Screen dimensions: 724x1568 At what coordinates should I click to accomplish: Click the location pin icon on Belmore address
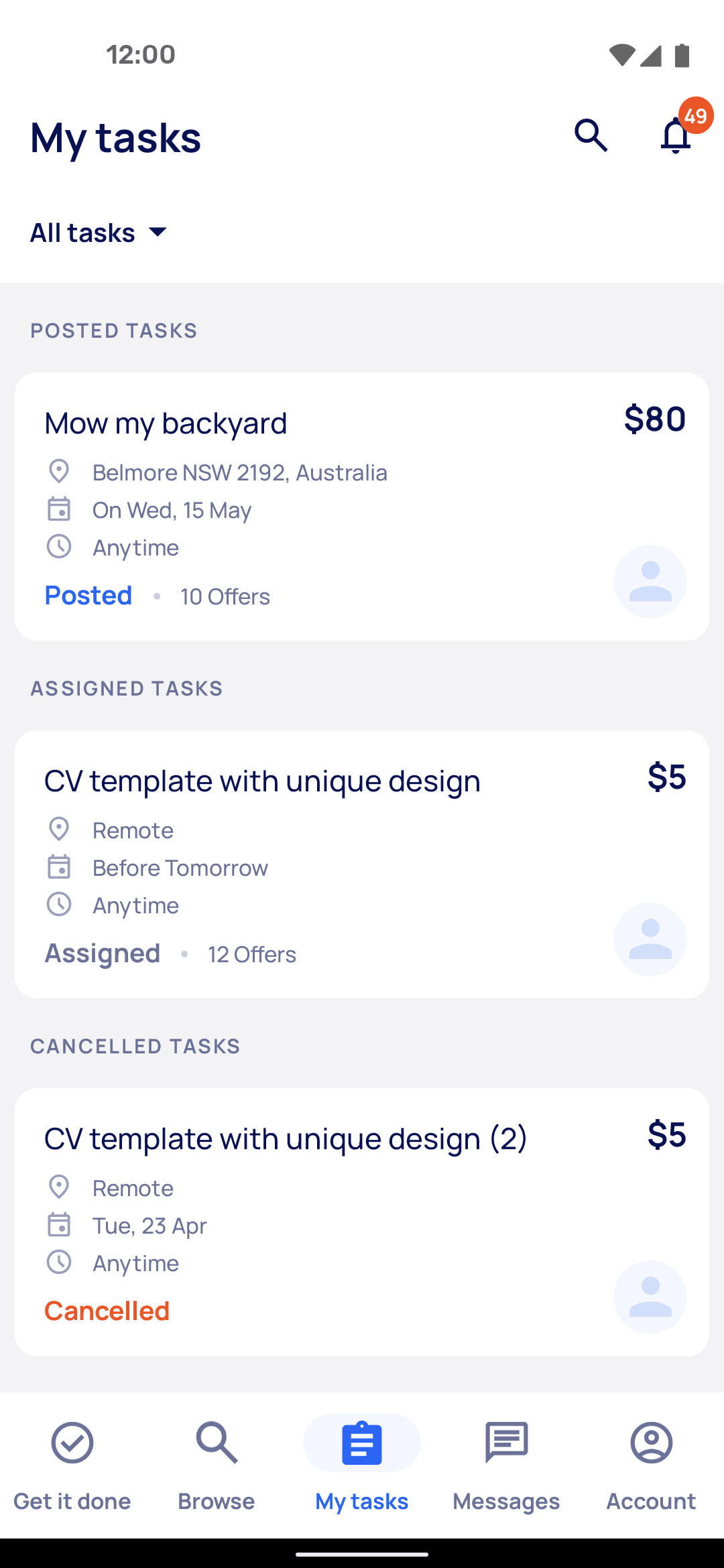point(59,472)
